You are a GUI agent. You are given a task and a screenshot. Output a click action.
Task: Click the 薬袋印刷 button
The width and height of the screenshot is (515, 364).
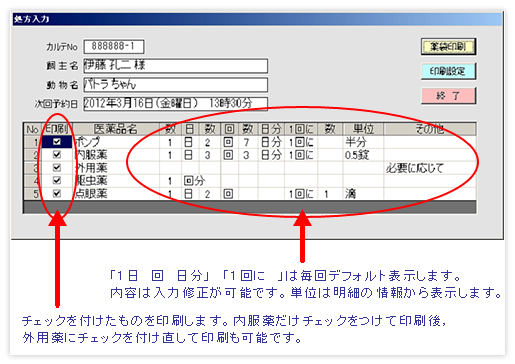coord(448,47)
